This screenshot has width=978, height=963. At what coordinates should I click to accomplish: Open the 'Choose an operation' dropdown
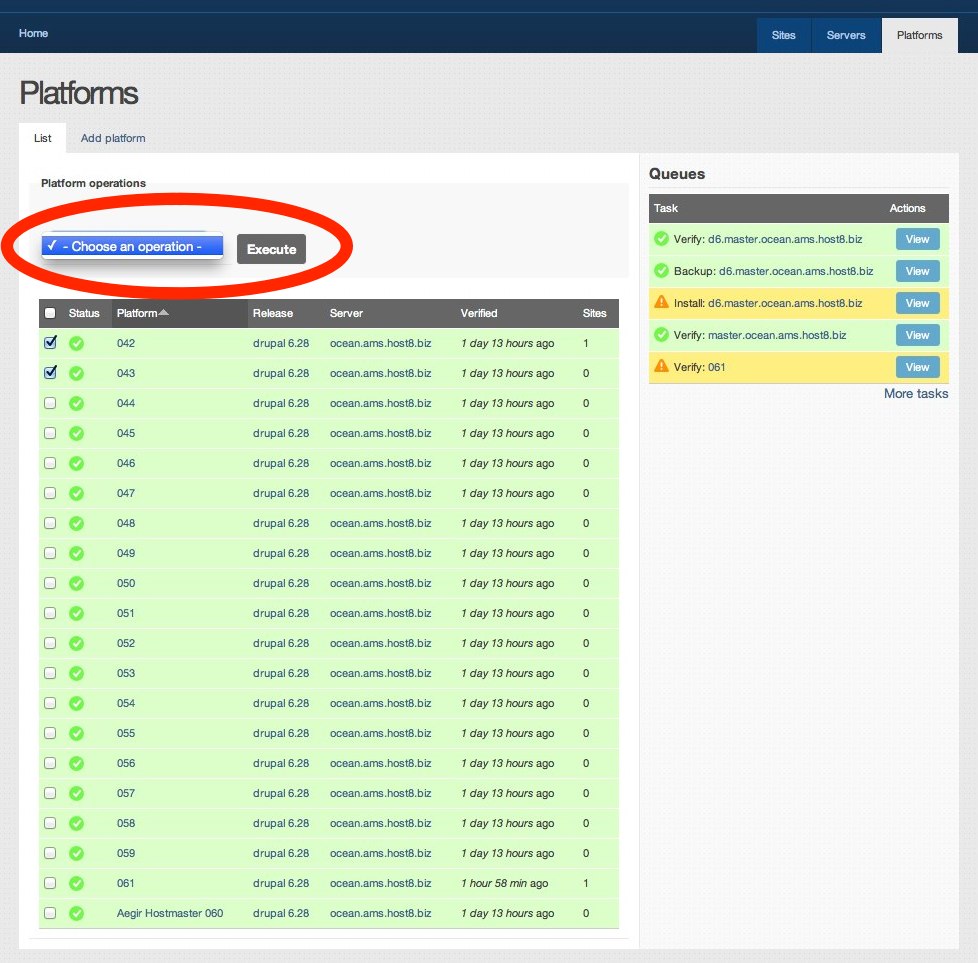click(x=131, y=247)
